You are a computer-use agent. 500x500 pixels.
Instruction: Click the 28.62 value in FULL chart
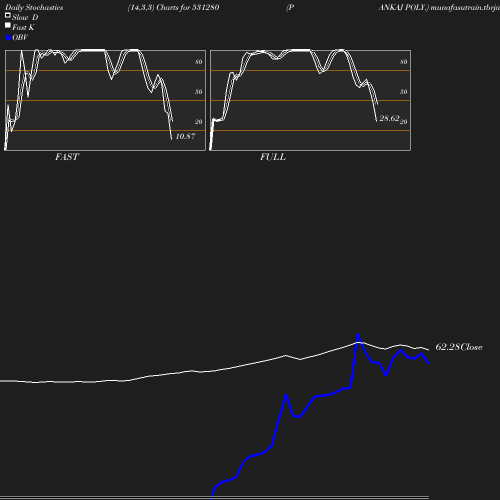point(389,118)
